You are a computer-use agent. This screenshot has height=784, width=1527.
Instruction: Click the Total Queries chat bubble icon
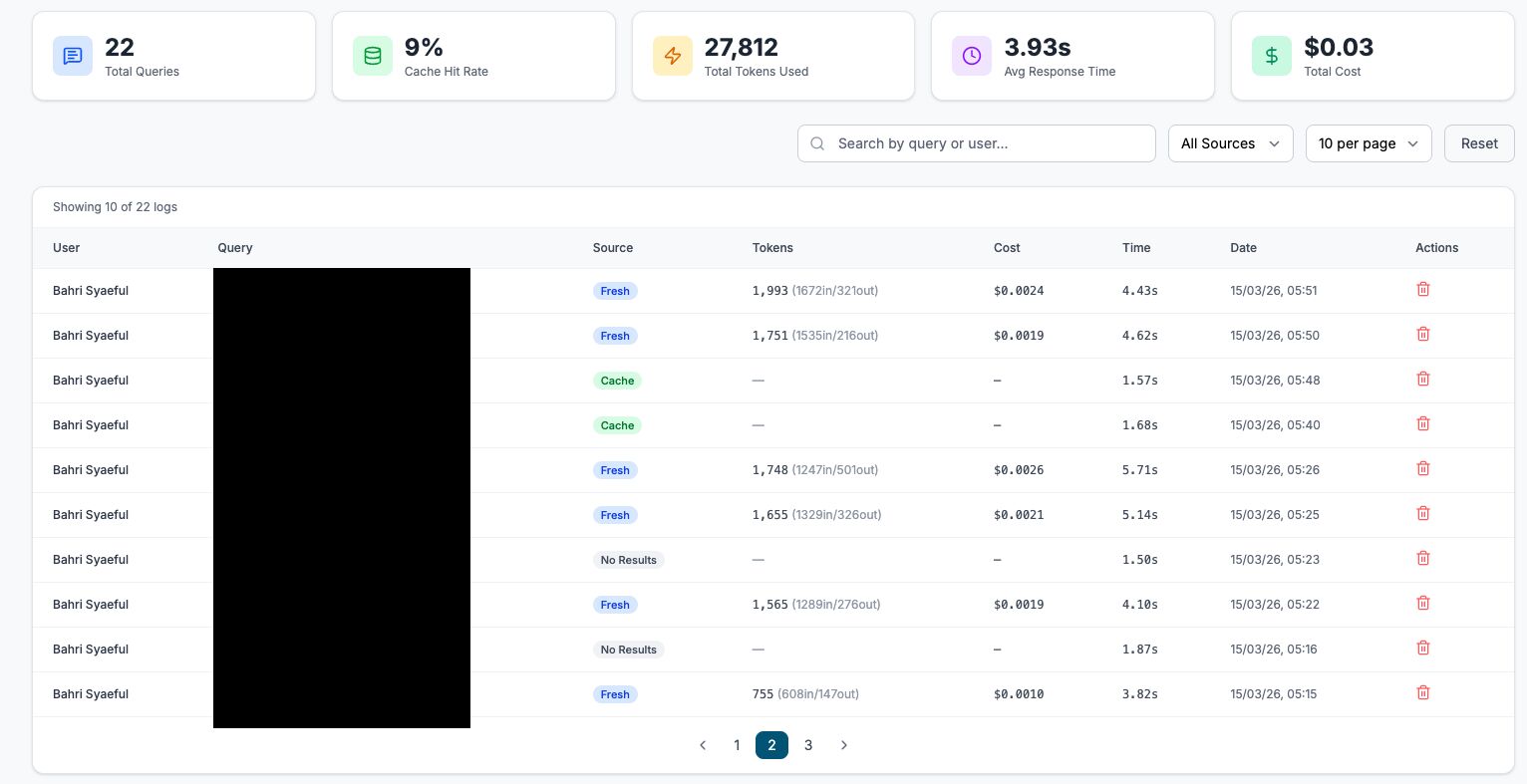tap(72, 56)
